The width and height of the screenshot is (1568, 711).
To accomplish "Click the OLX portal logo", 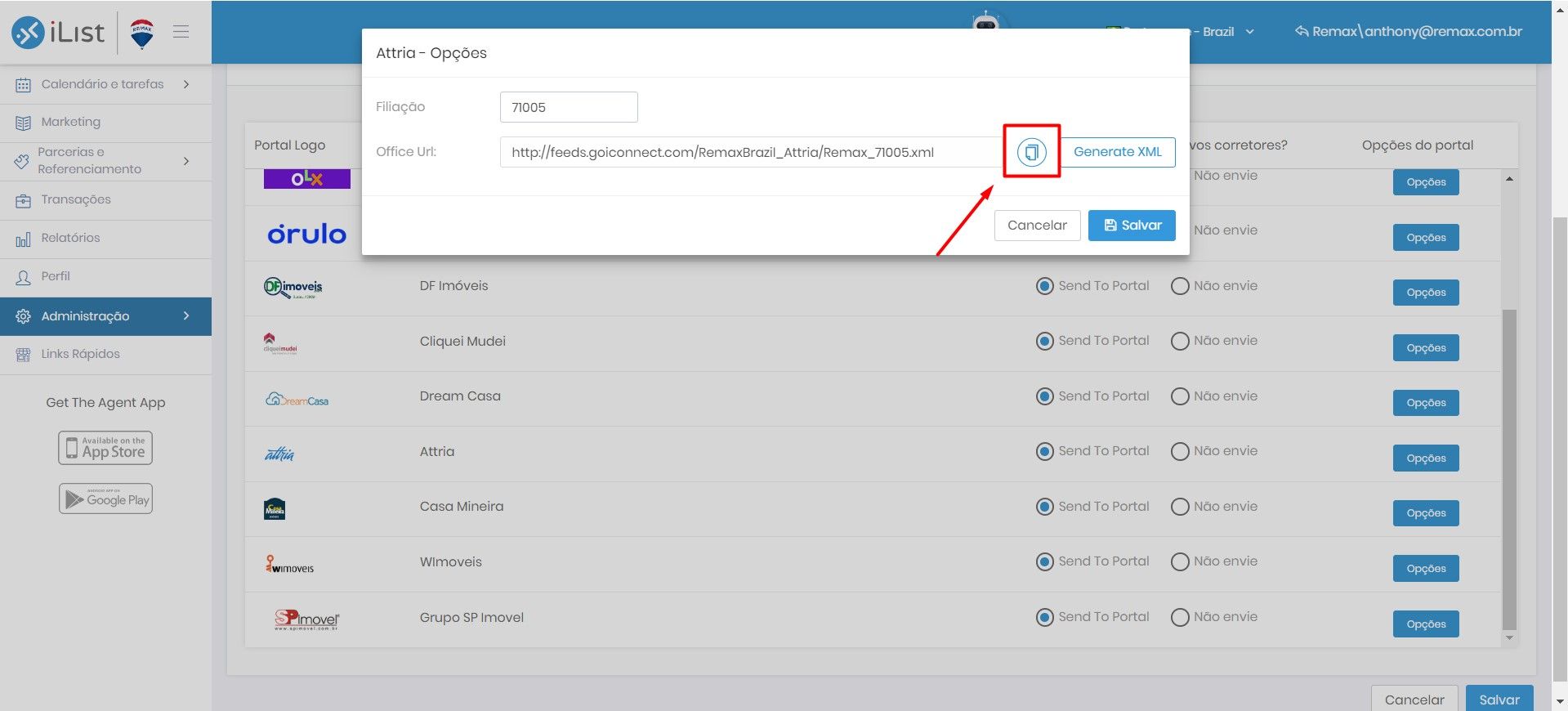I will point(307,179).
